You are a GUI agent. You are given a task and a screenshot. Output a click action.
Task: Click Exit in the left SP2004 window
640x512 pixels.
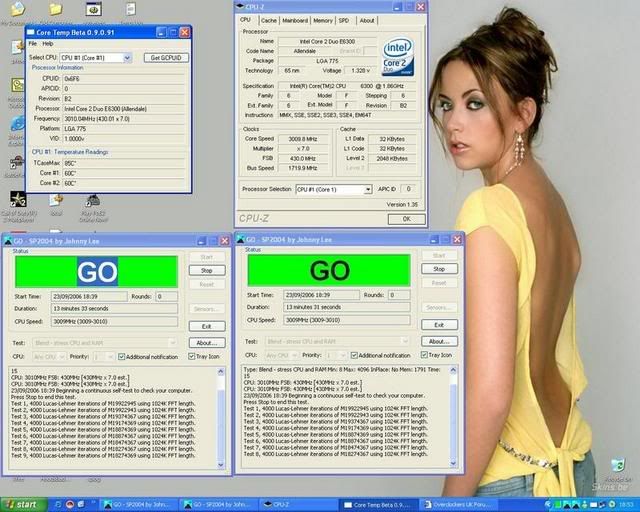point(207,326)
